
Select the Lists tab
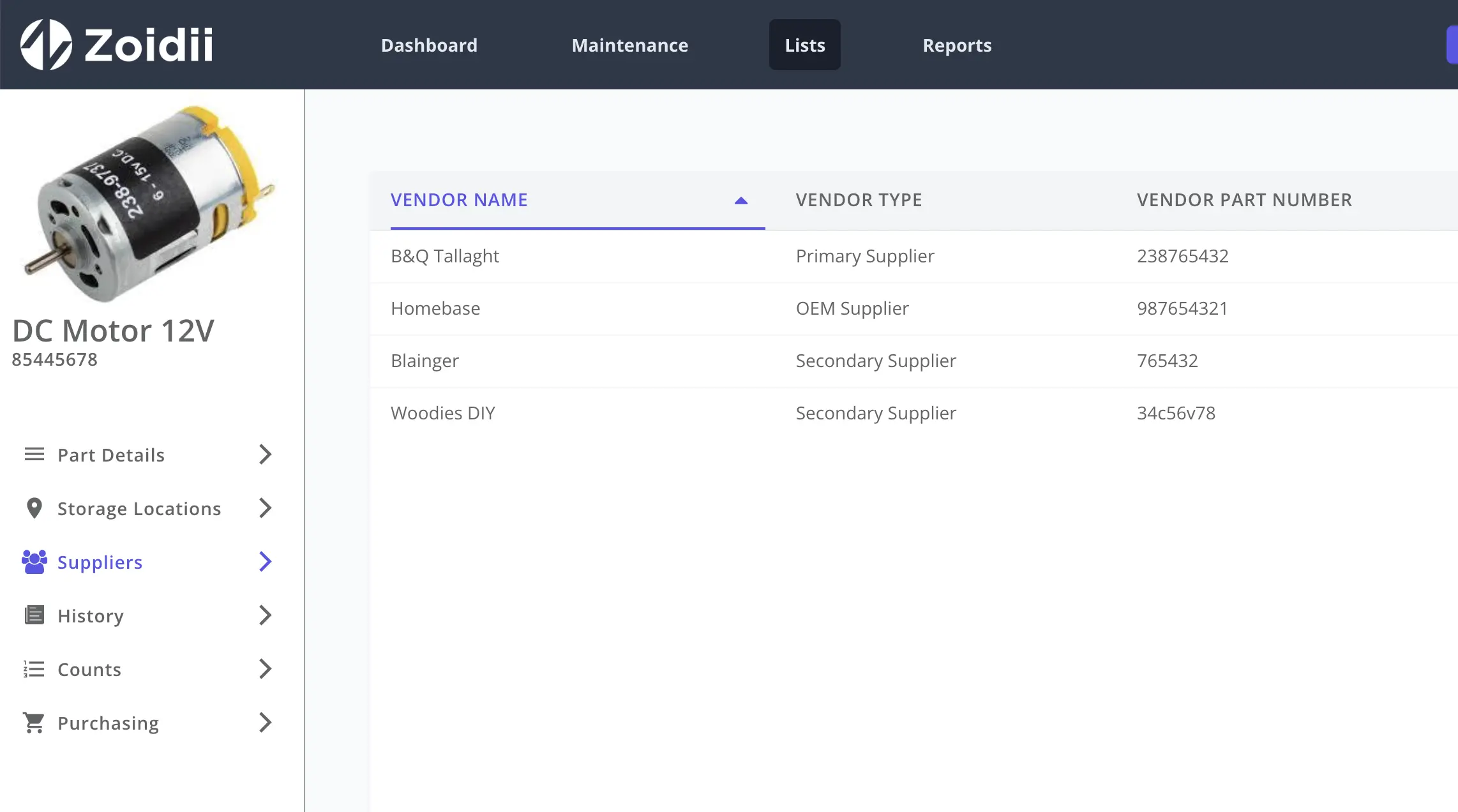click(x=805, y=45)
